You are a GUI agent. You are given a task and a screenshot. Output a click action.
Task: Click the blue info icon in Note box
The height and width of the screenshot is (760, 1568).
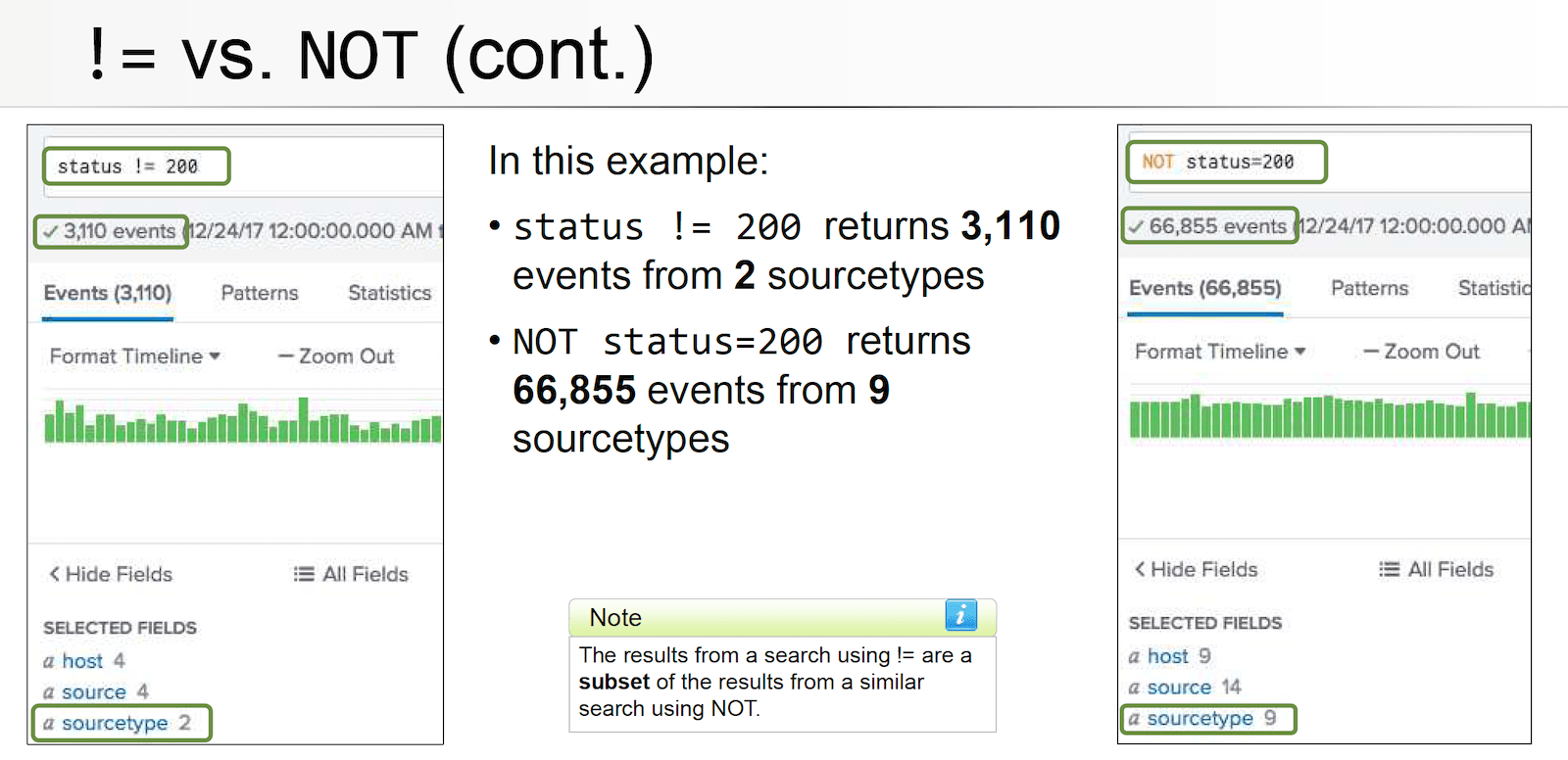click(x=960, y=615)
